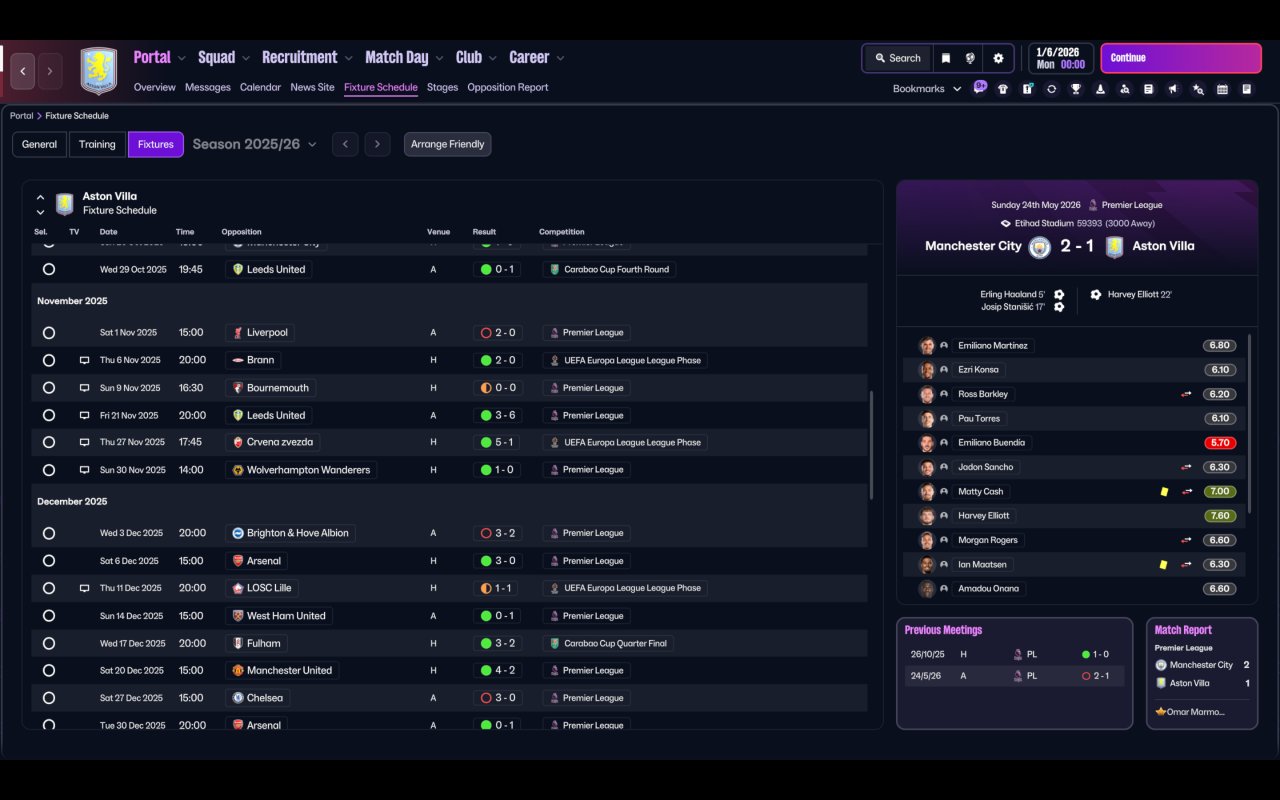Viewport: 1280px width, 800px height.
Task: Click the fixture list vertical scrollbar
Action: [x=872, y=445]
